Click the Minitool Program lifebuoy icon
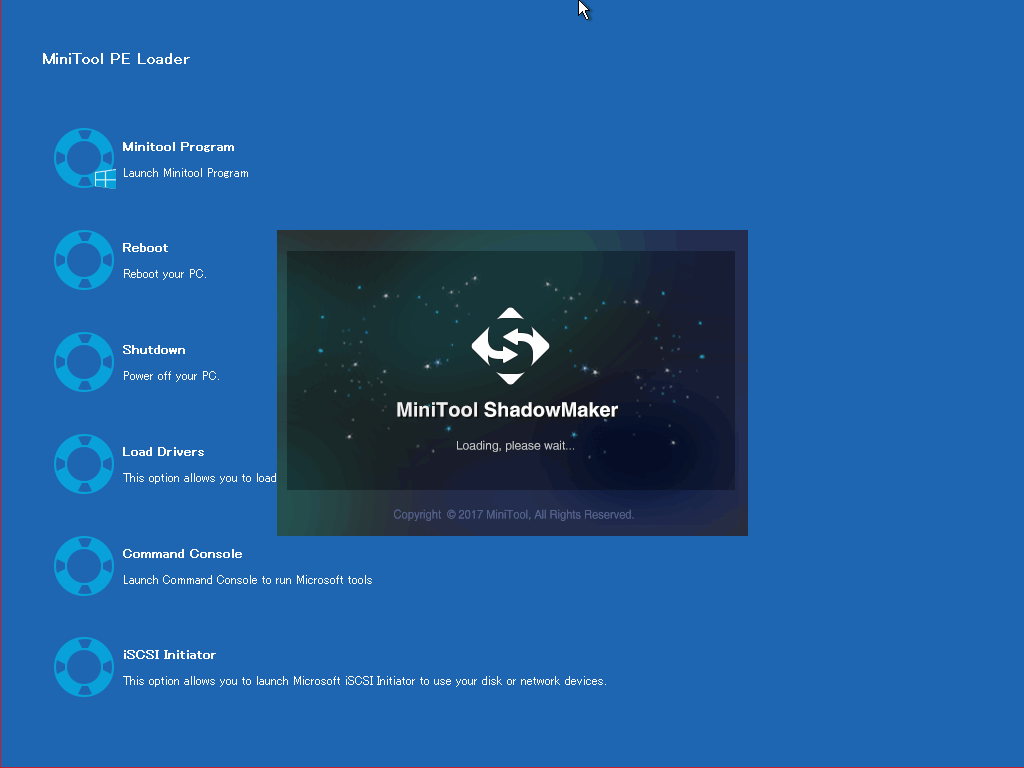This screenshot has height=768, width=1024. coord(84,158)
